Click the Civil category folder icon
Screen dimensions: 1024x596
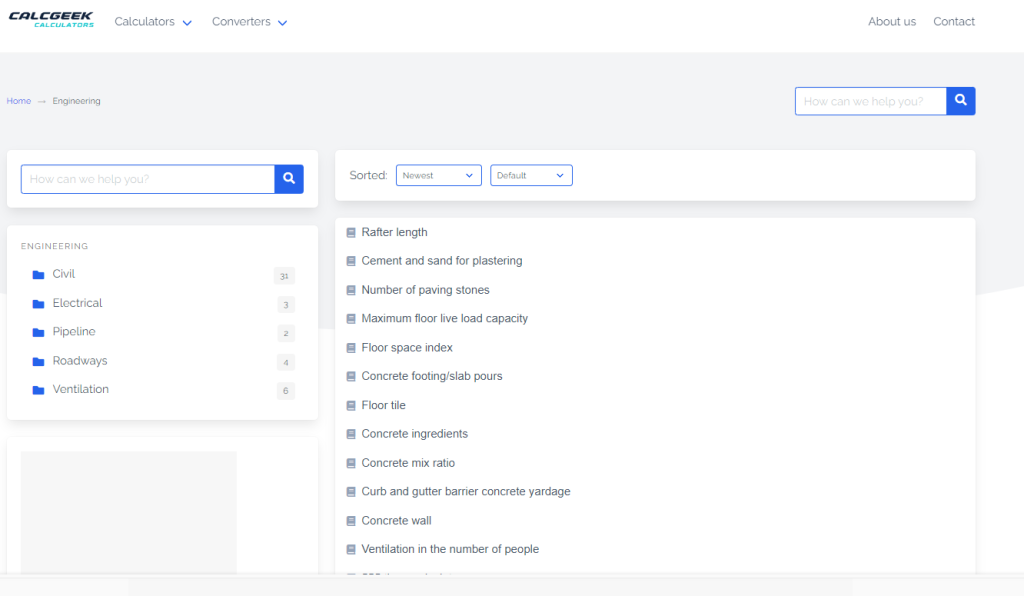click(38, 275)
